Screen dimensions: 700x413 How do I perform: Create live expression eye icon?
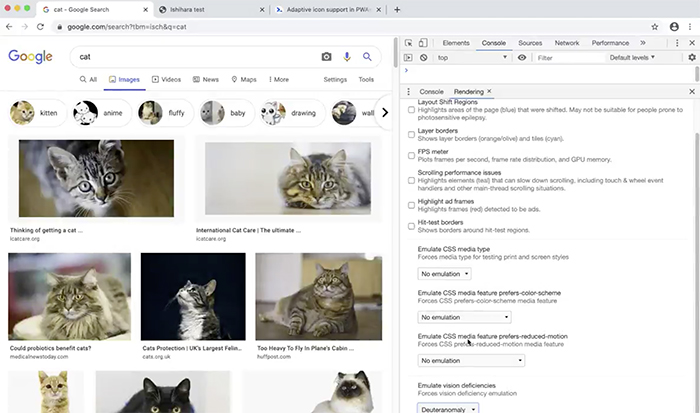(x=521, y=58)
